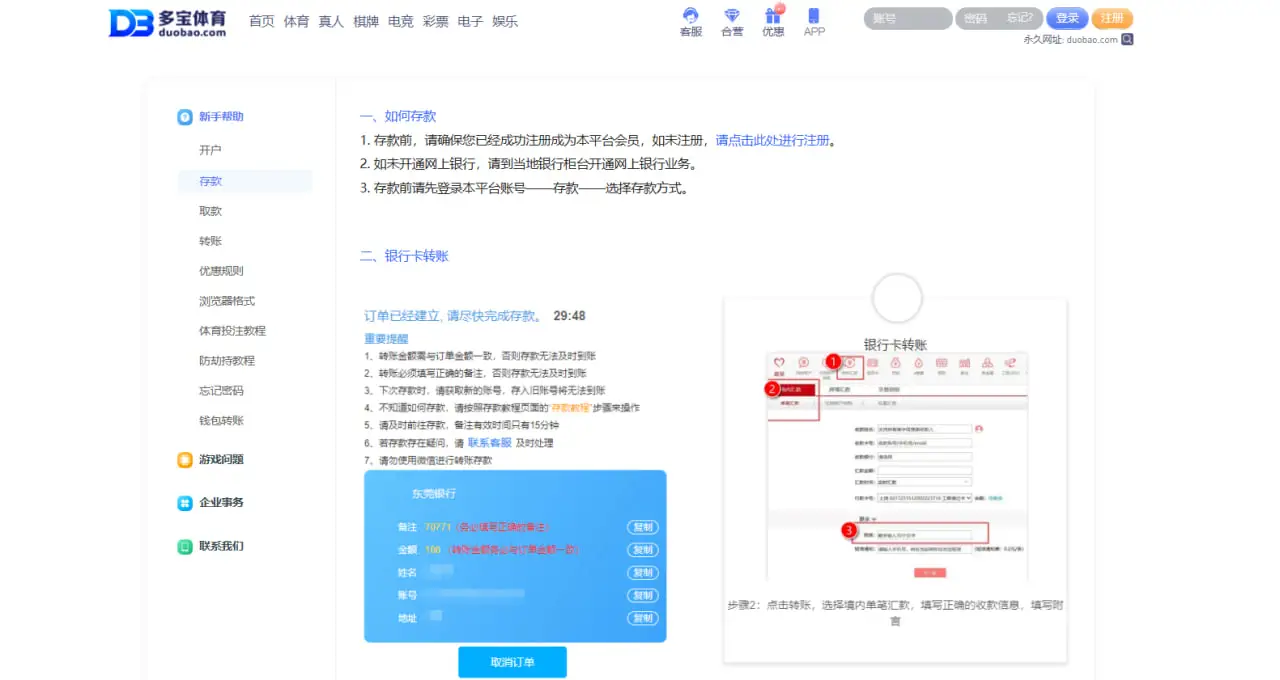
Task: Copy the 金额 amount value
Action: pyautogui.click(x=643, y=550)
